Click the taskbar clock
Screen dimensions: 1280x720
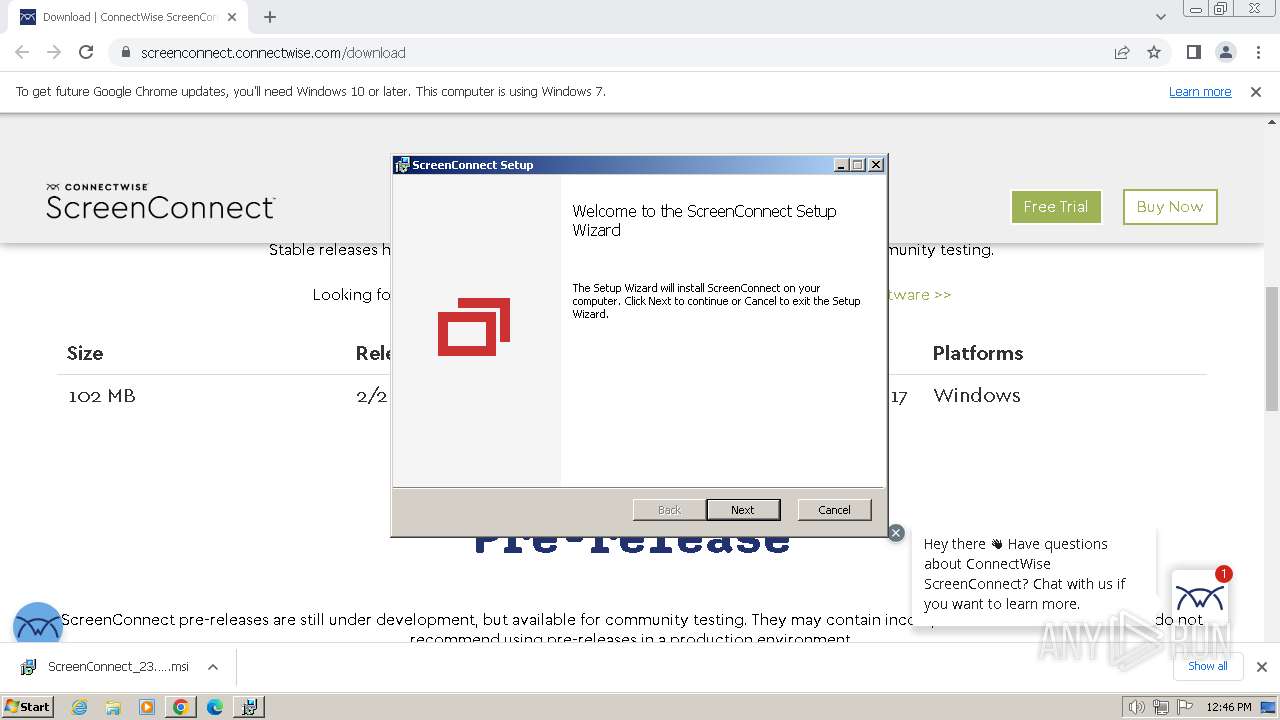1229,707
